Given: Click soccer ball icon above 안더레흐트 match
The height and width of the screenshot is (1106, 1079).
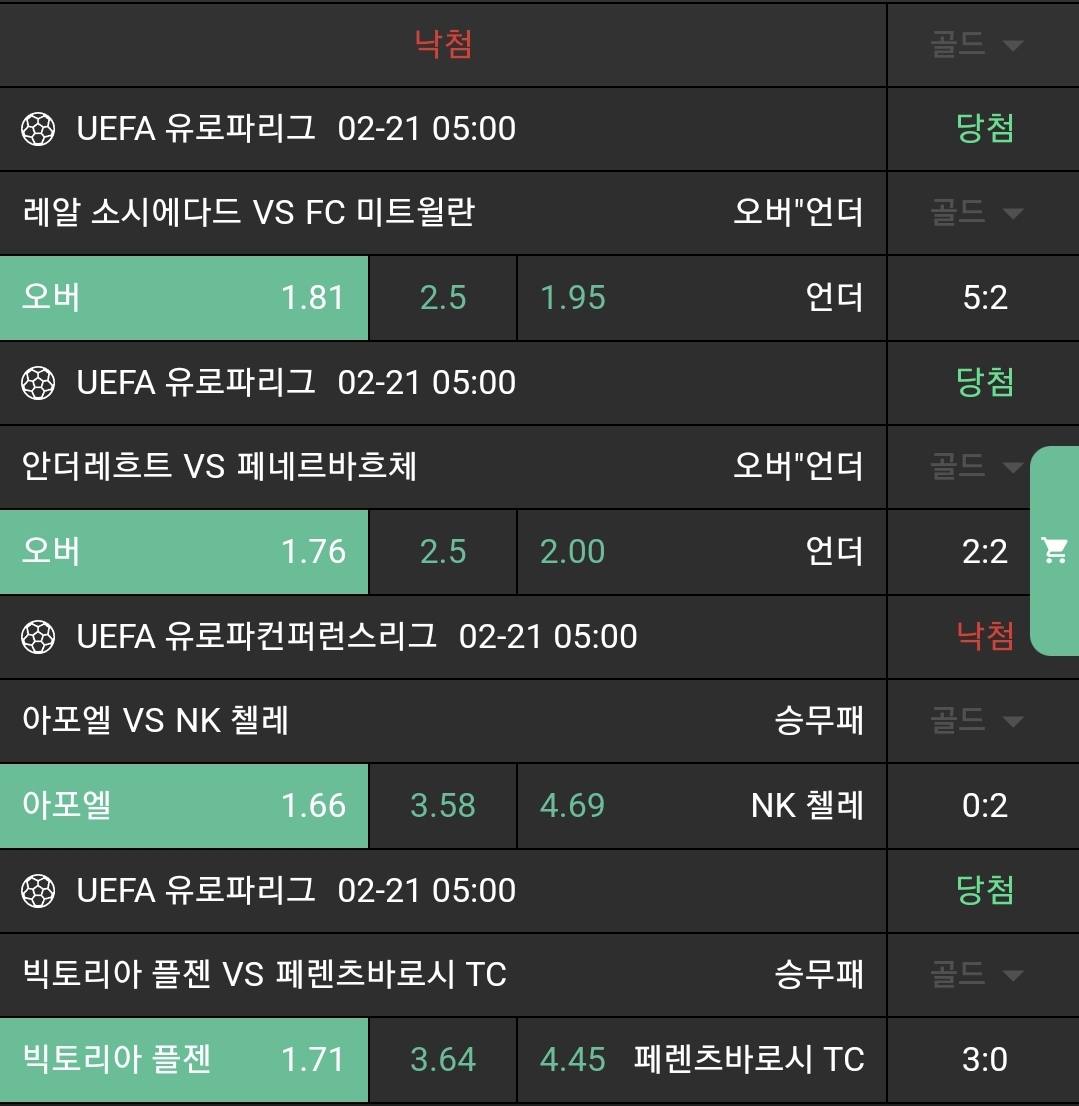Looking at the screenshot, I should [38, 383].
